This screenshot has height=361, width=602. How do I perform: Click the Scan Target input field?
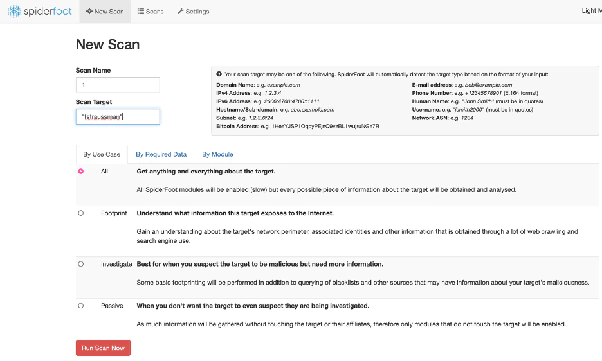click(x=118, y=117)
